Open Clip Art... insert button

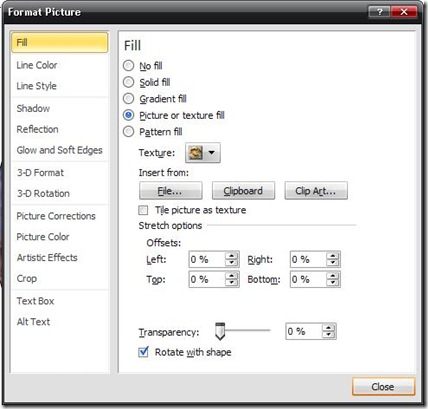(x=316, y=191)
